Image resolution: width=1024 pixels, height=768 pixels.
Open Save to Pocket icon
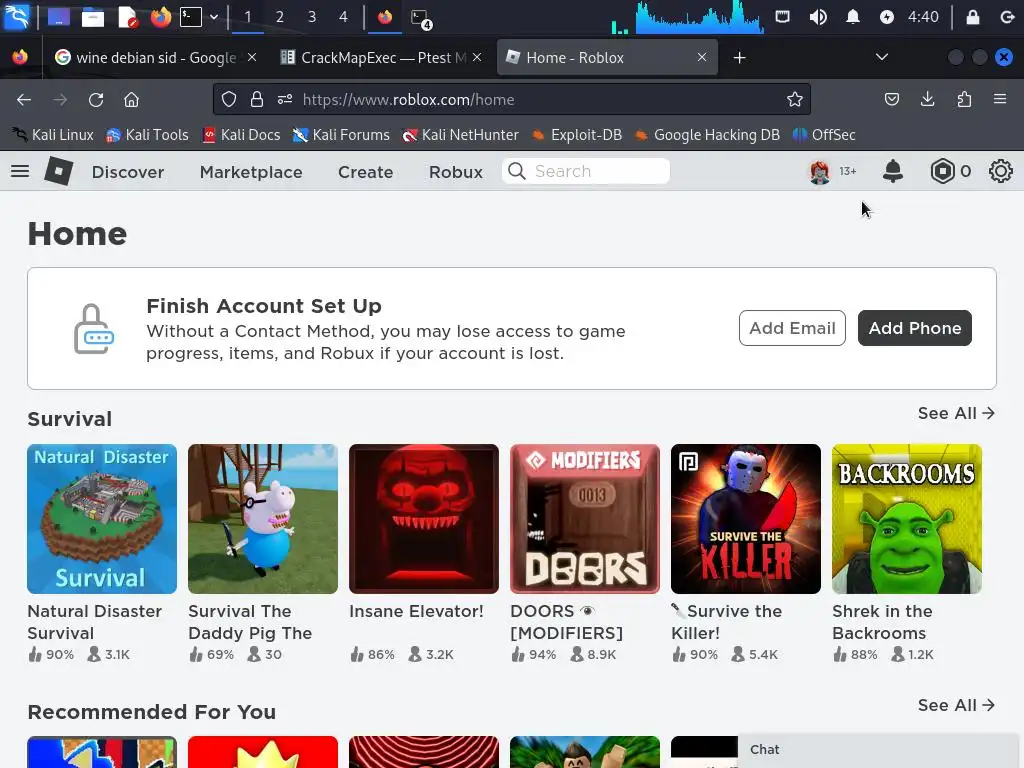(891, 99)
